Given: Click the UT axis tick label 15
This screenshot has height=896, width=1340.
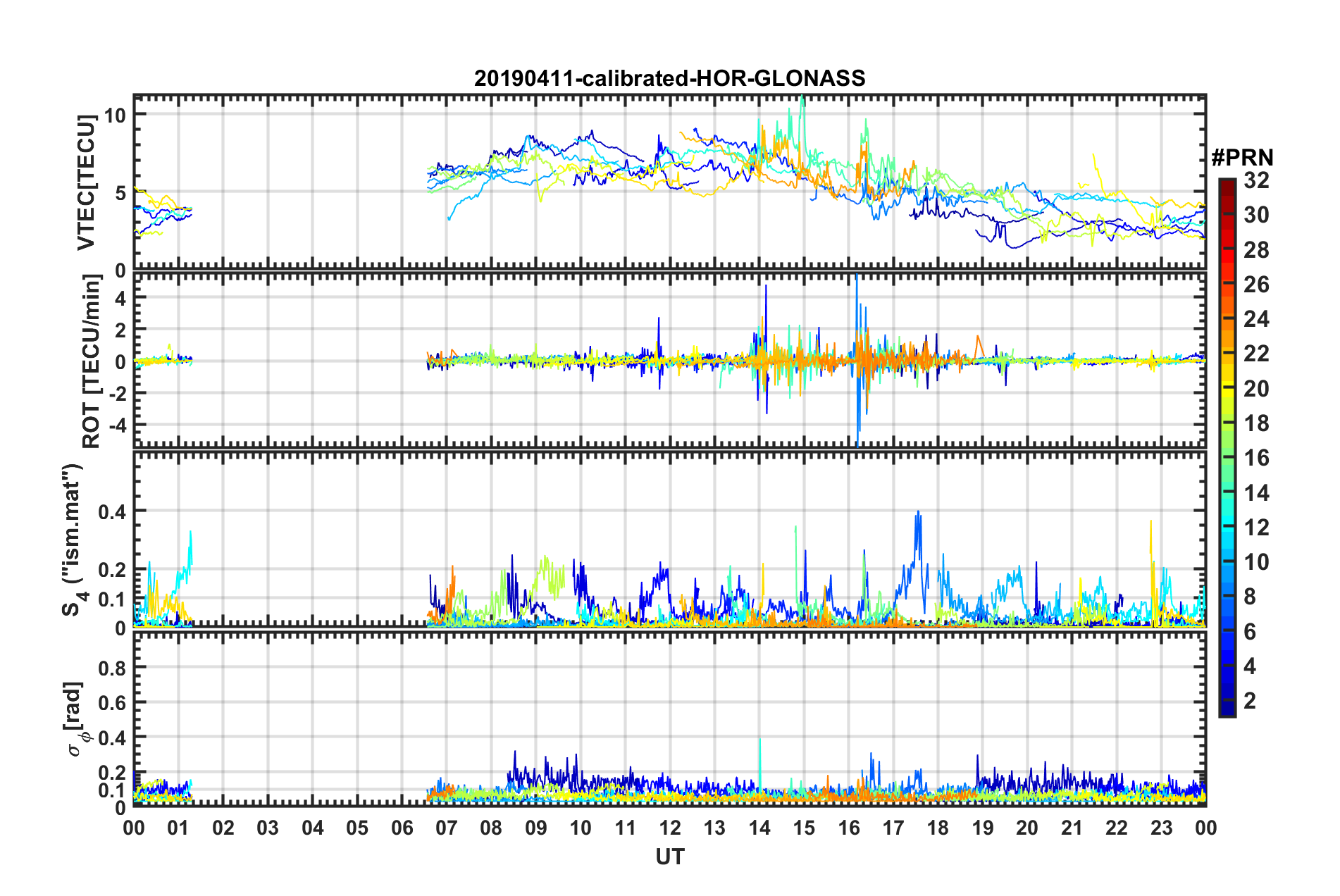Looking at the screenshot, I should (804, 828).
